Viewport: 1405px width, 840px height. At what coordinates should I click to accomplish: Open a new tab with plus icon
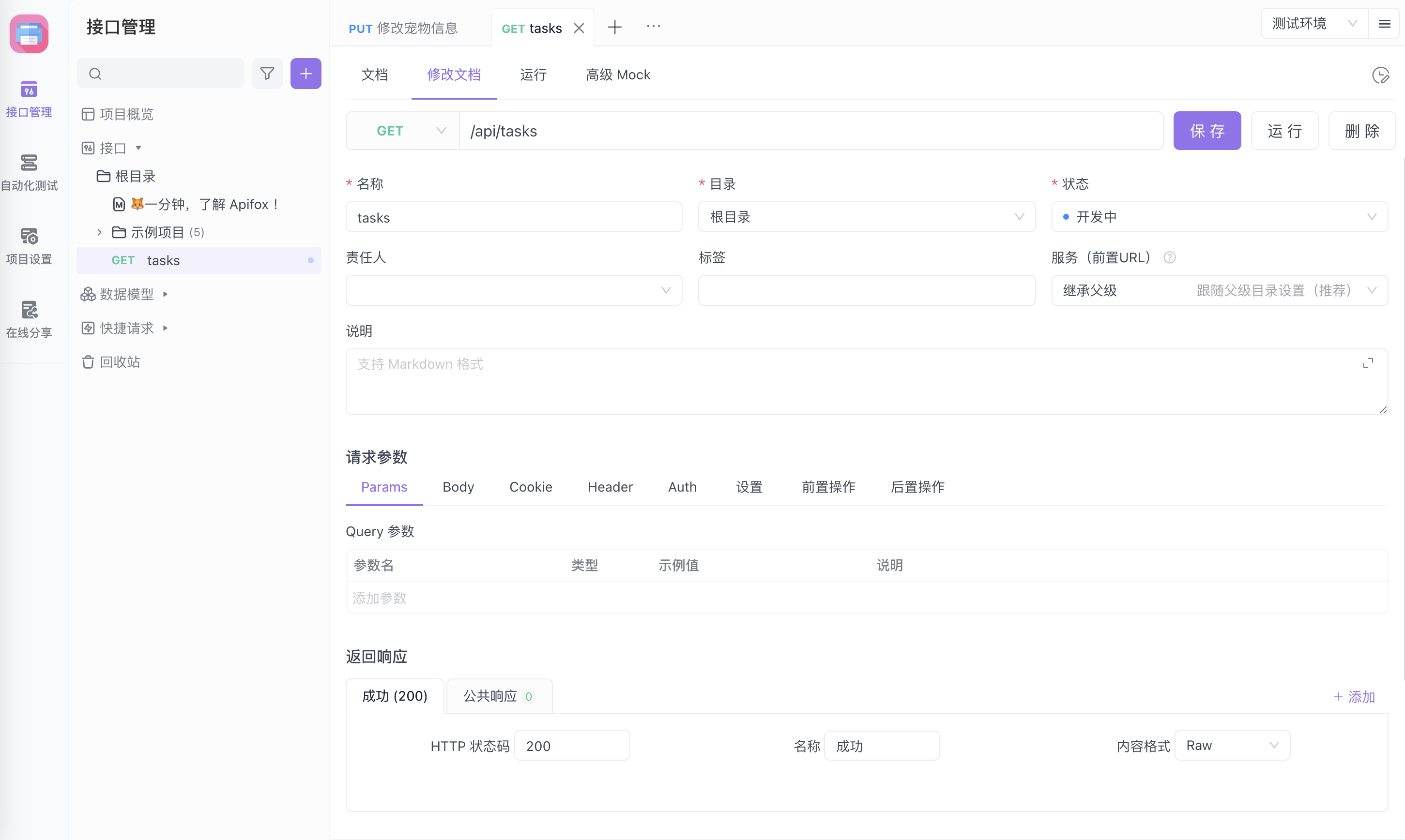614,27
